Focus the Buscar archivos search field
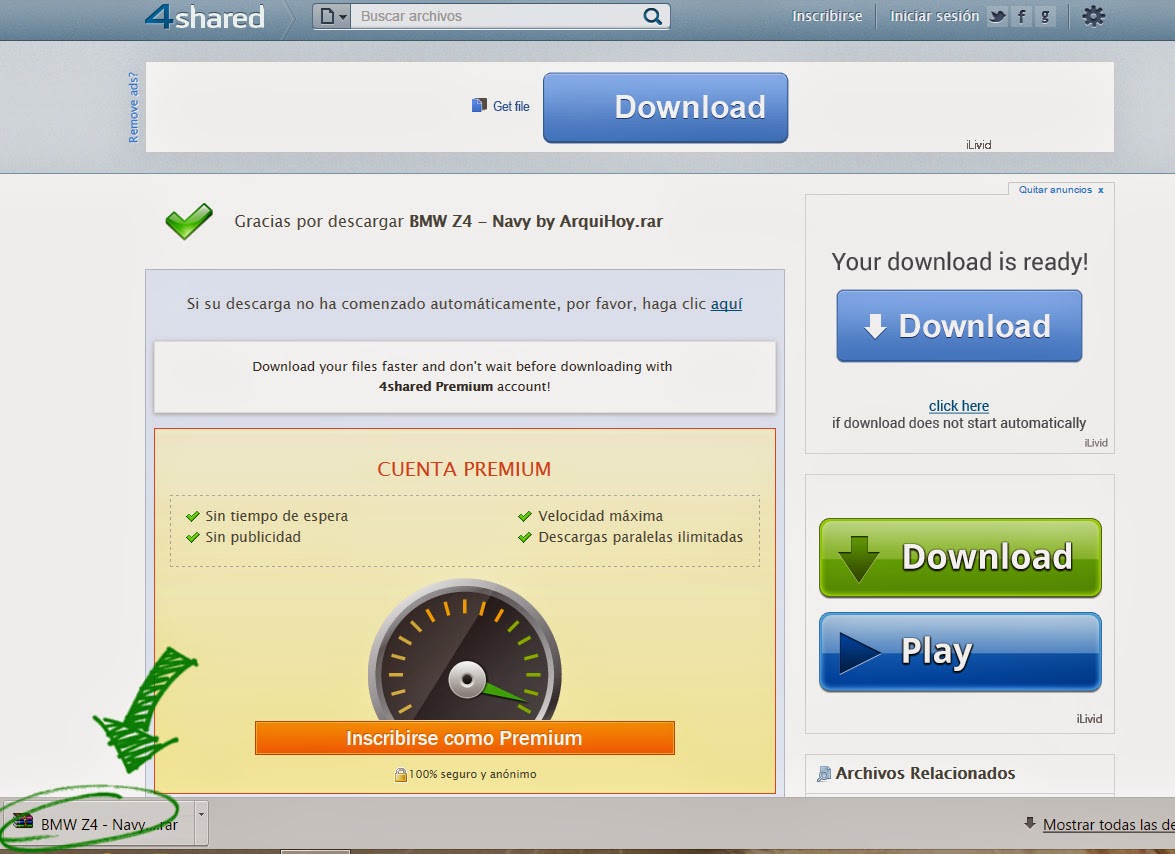This screenshot has width=1175, height=854. pos(496,16)
